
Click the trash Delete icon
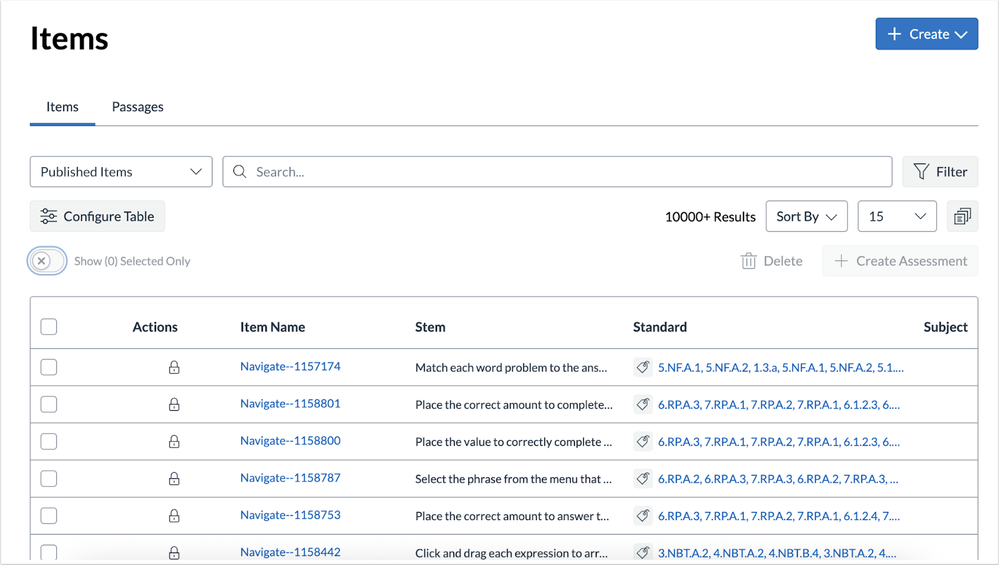748,261
